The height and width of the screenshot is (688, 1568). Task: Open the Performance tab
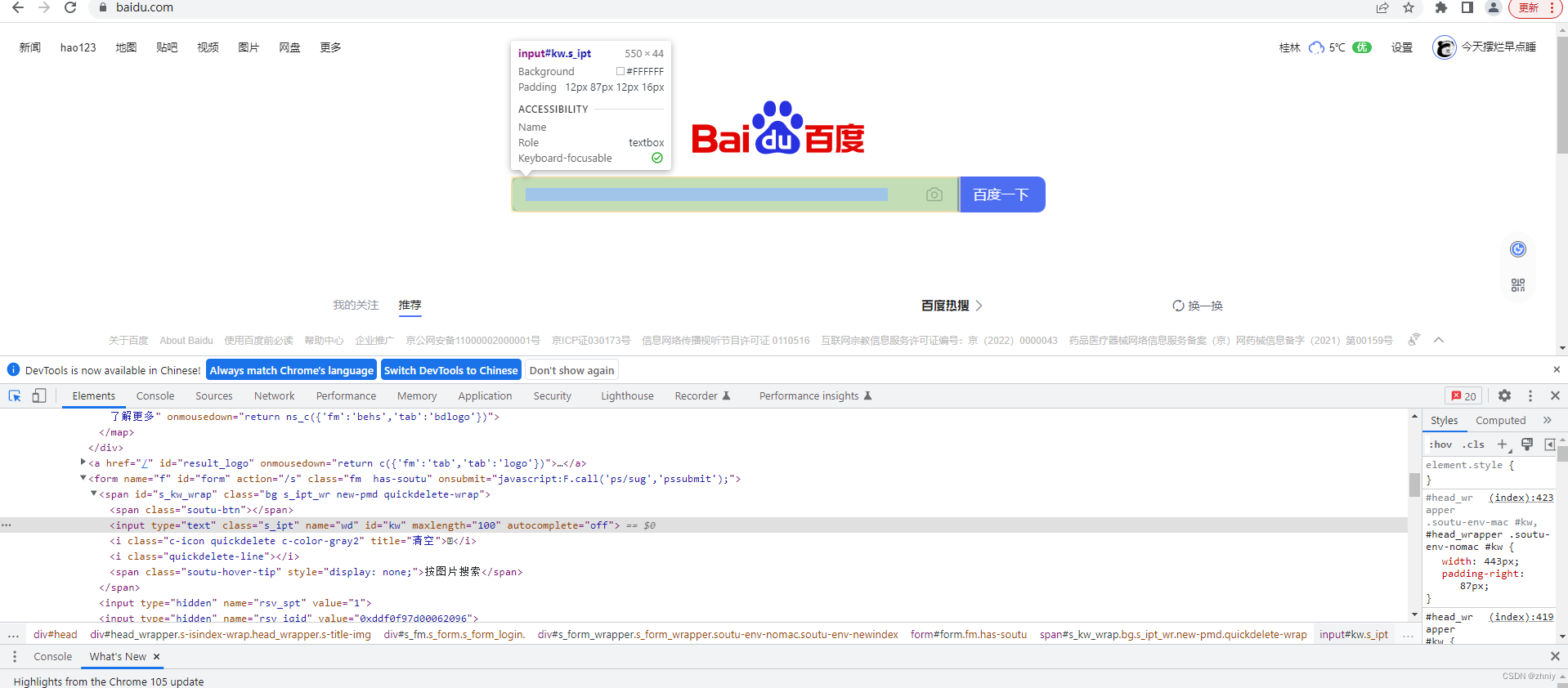click(347, 395)
